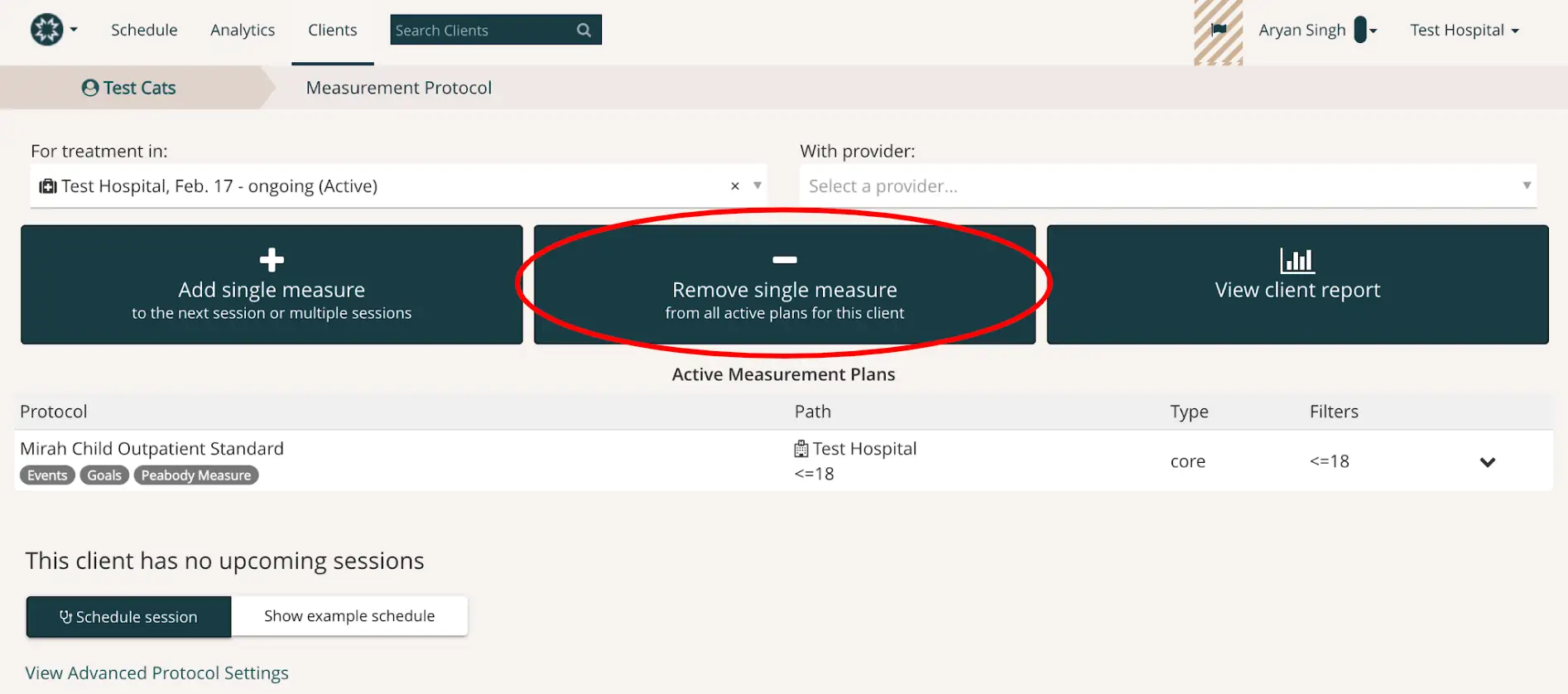Viewport: 1568px width, 694px height.
Task: Click the person icon beside Test Cats
Action: click(89, 87)
